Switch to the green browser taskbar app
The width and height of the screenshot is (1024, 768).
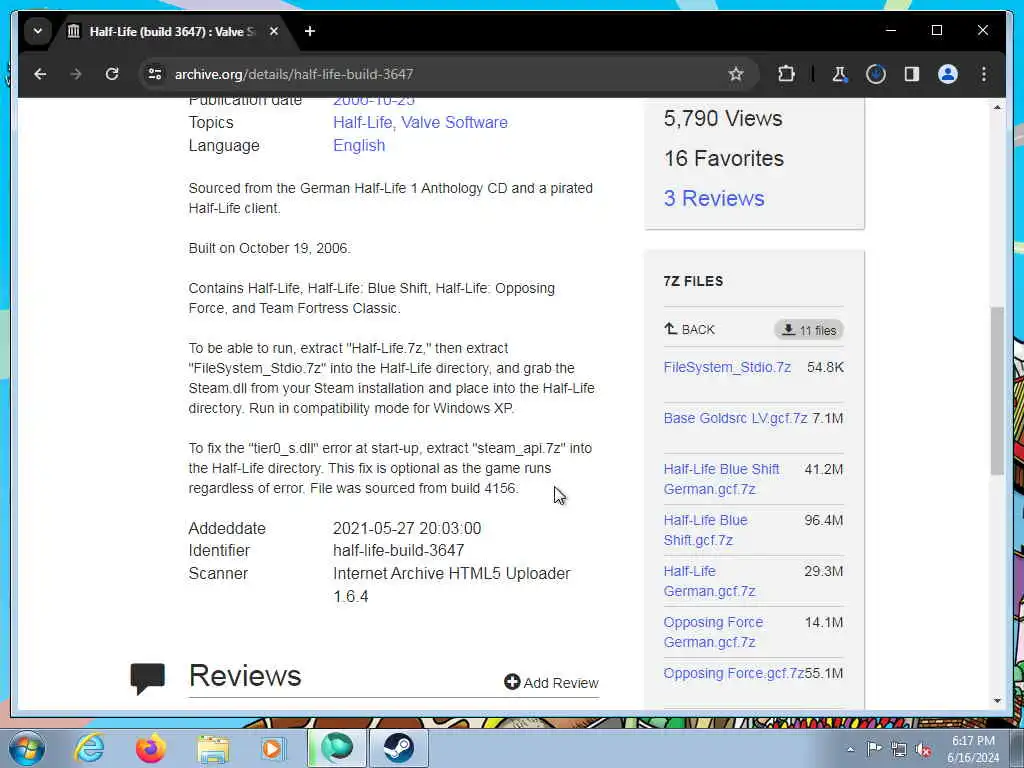point(336,748)
